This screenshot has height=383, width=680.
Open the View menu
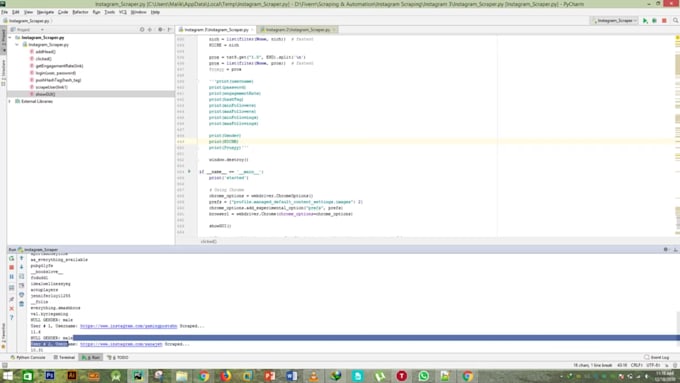(28, 12)
